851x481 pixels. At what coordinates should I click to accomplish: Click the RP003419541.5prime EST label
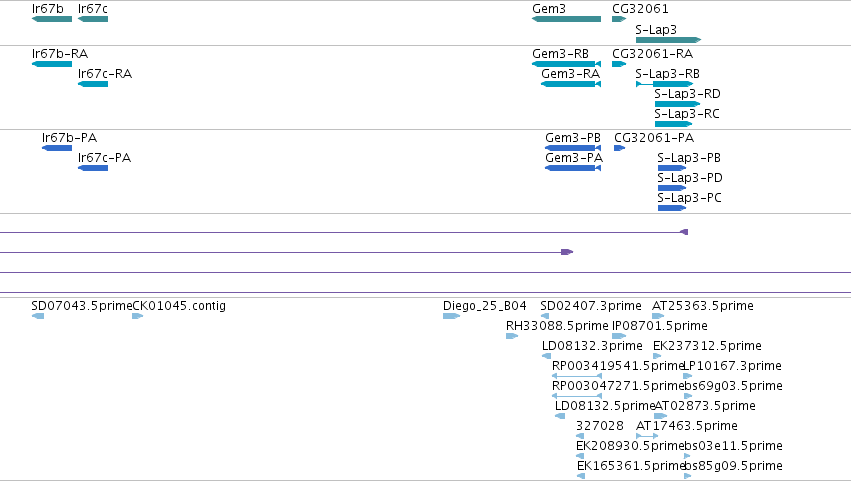pos(618,366)
